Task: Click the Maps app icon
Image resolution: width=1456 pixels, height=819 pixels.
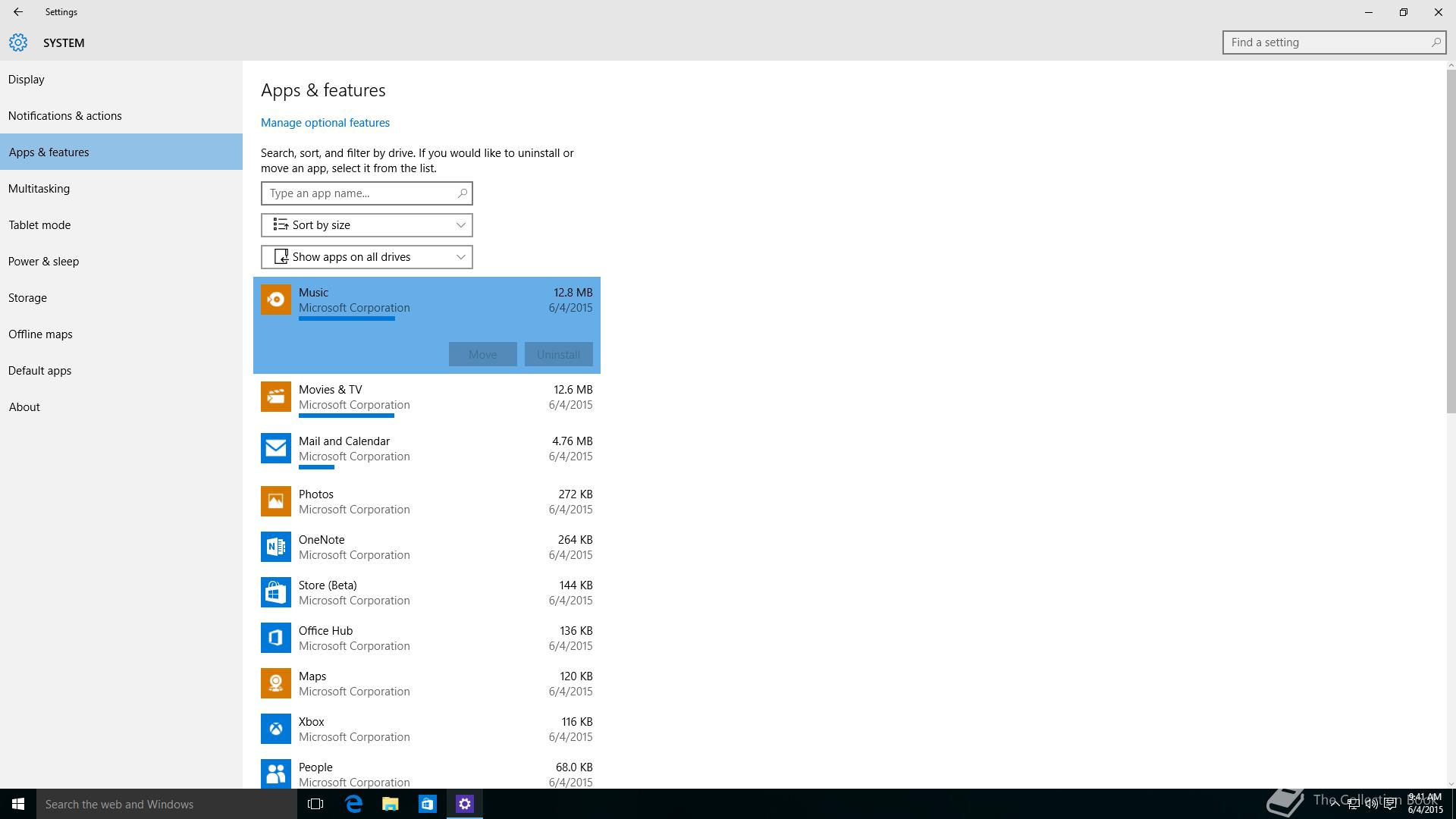Action: (x=276, y=683)
